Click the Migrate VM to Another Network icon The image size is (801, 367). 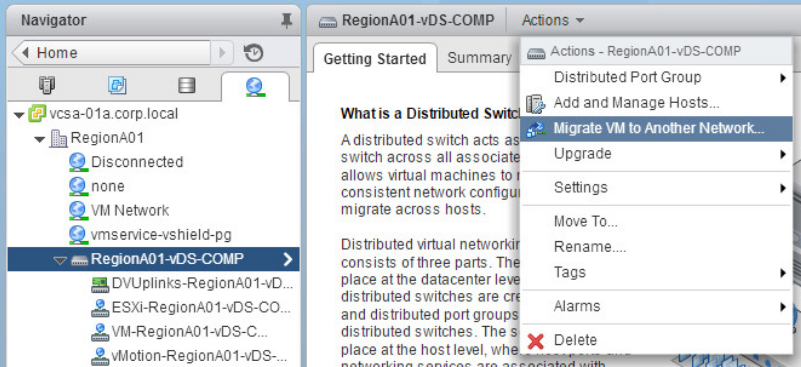535,129
